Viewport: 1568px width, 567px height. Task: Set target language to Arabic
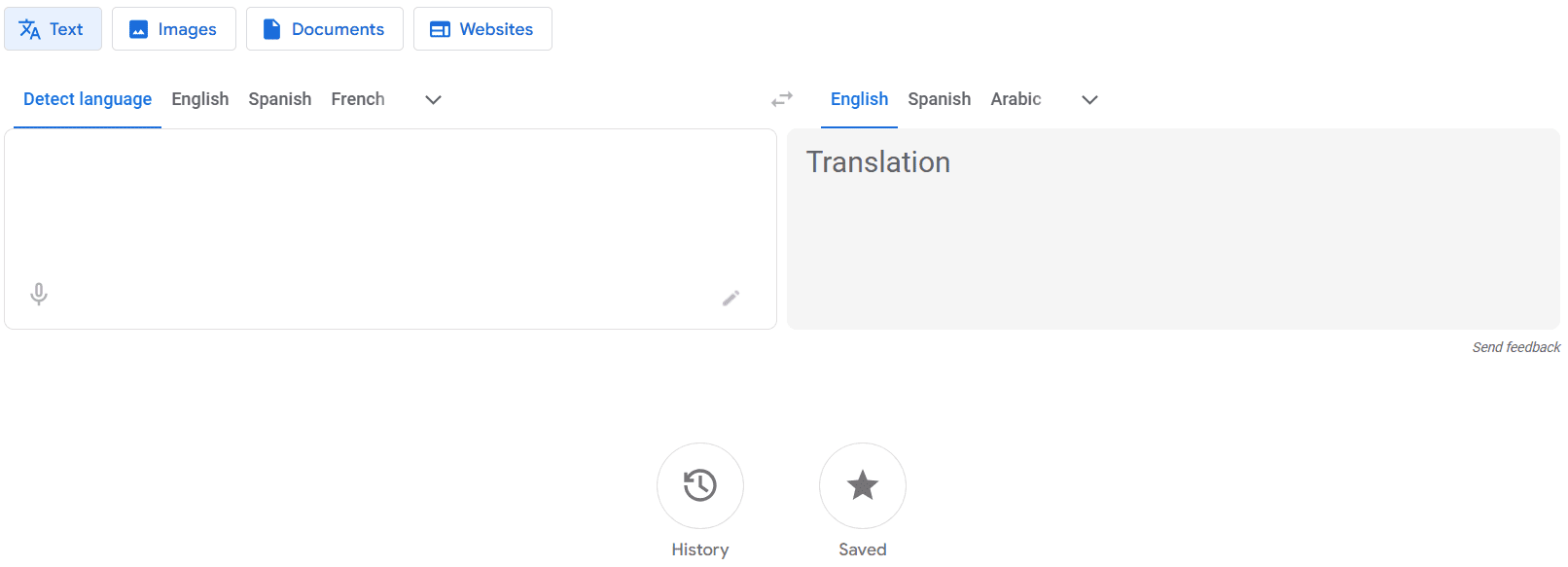click(x=1016, y=98)
